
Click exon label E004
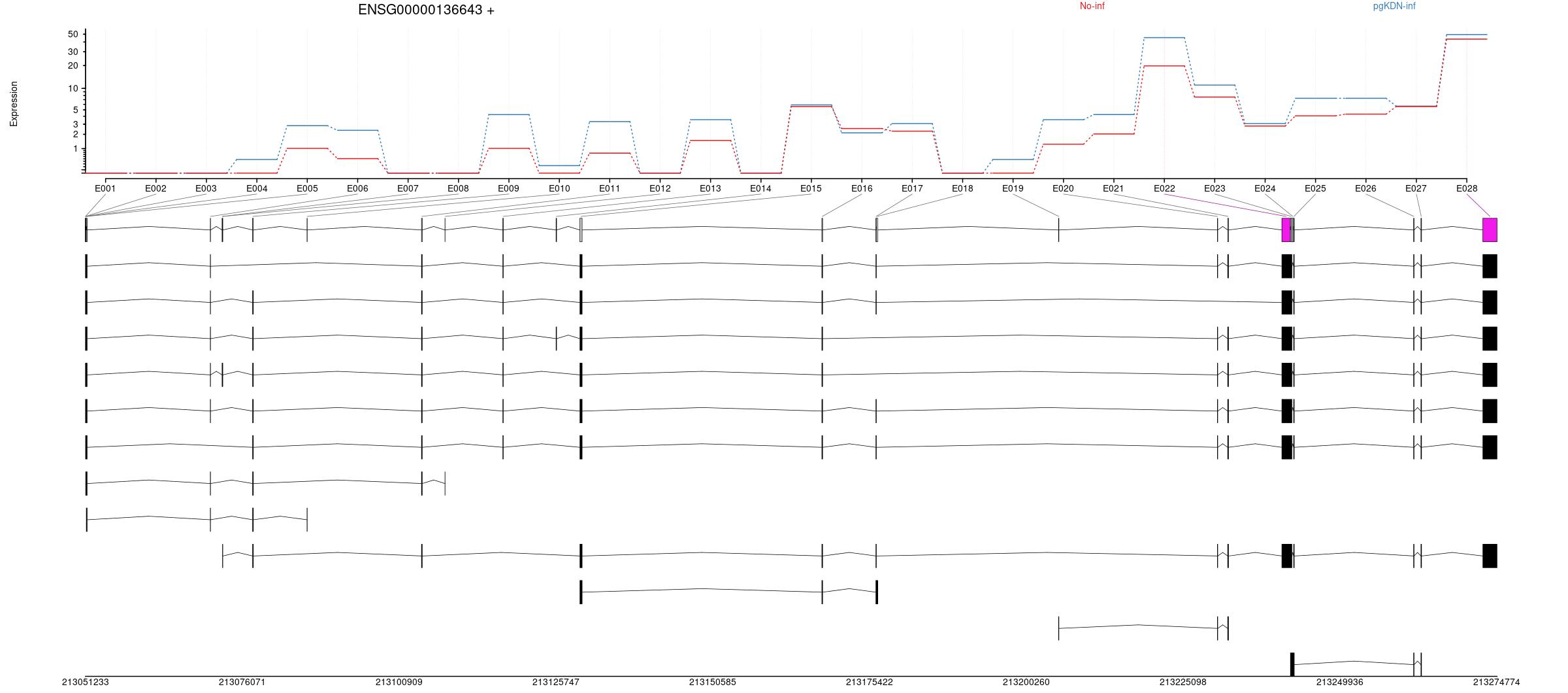(x=257, y=188)
